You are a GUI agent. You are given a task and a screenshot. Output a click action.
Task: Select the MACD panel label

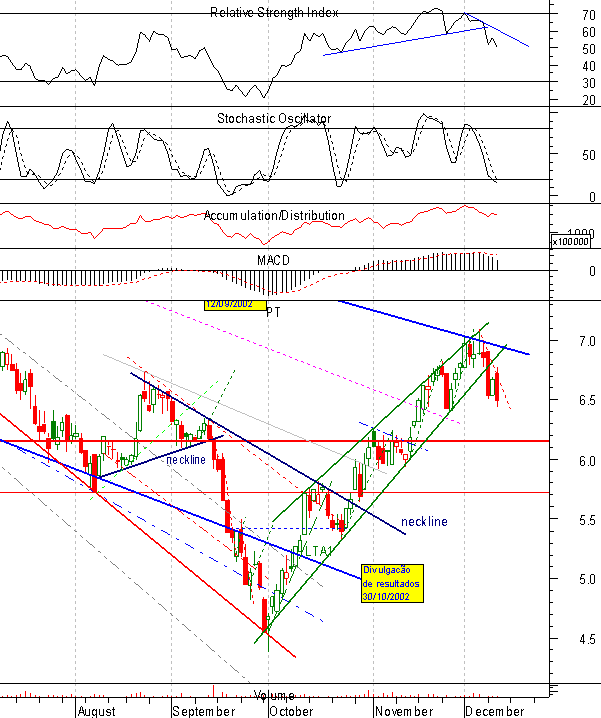click(273, 260)
